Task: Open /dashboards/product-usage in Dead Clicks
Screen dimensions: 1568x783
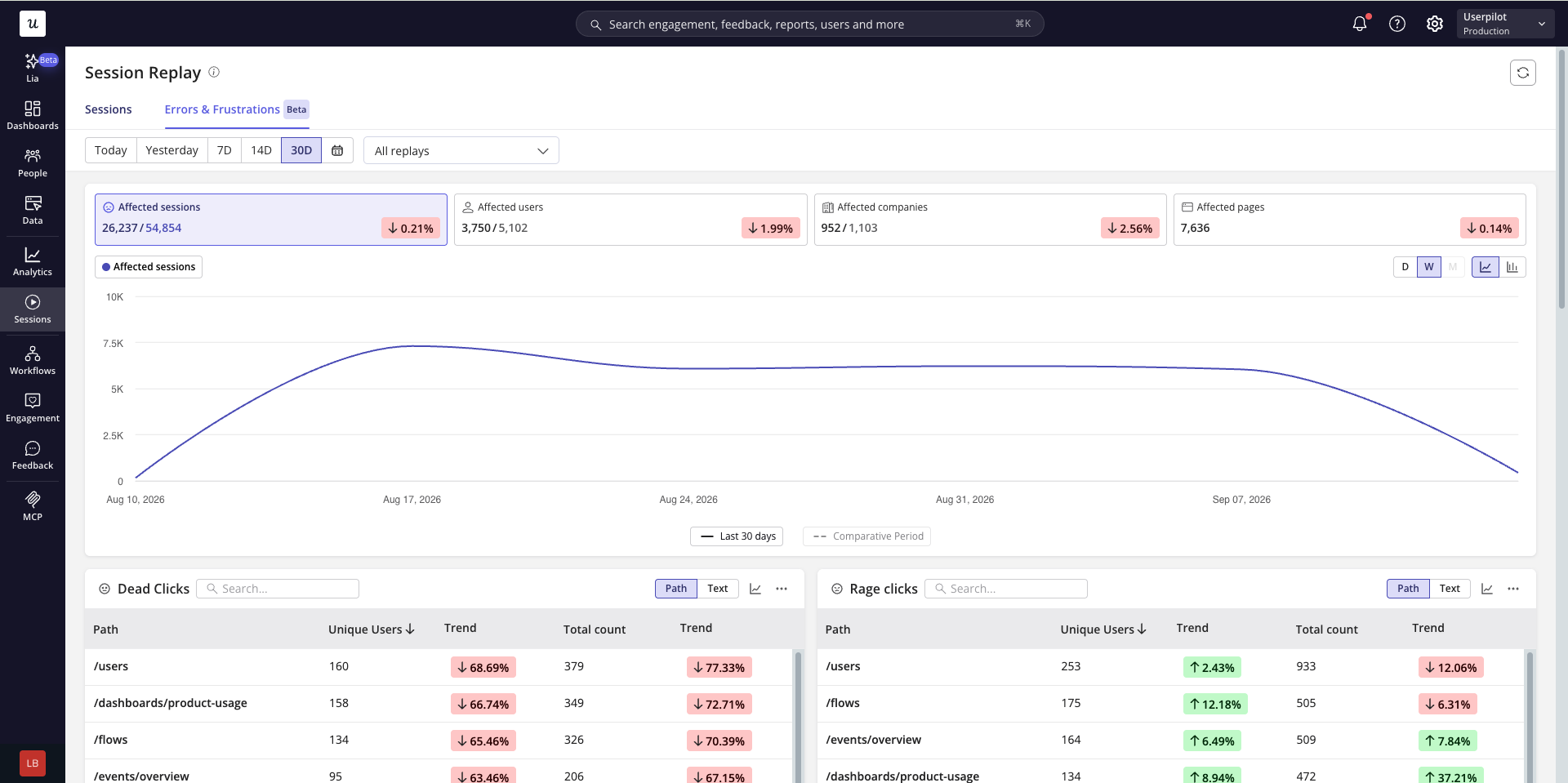Action: coord(439,704)
